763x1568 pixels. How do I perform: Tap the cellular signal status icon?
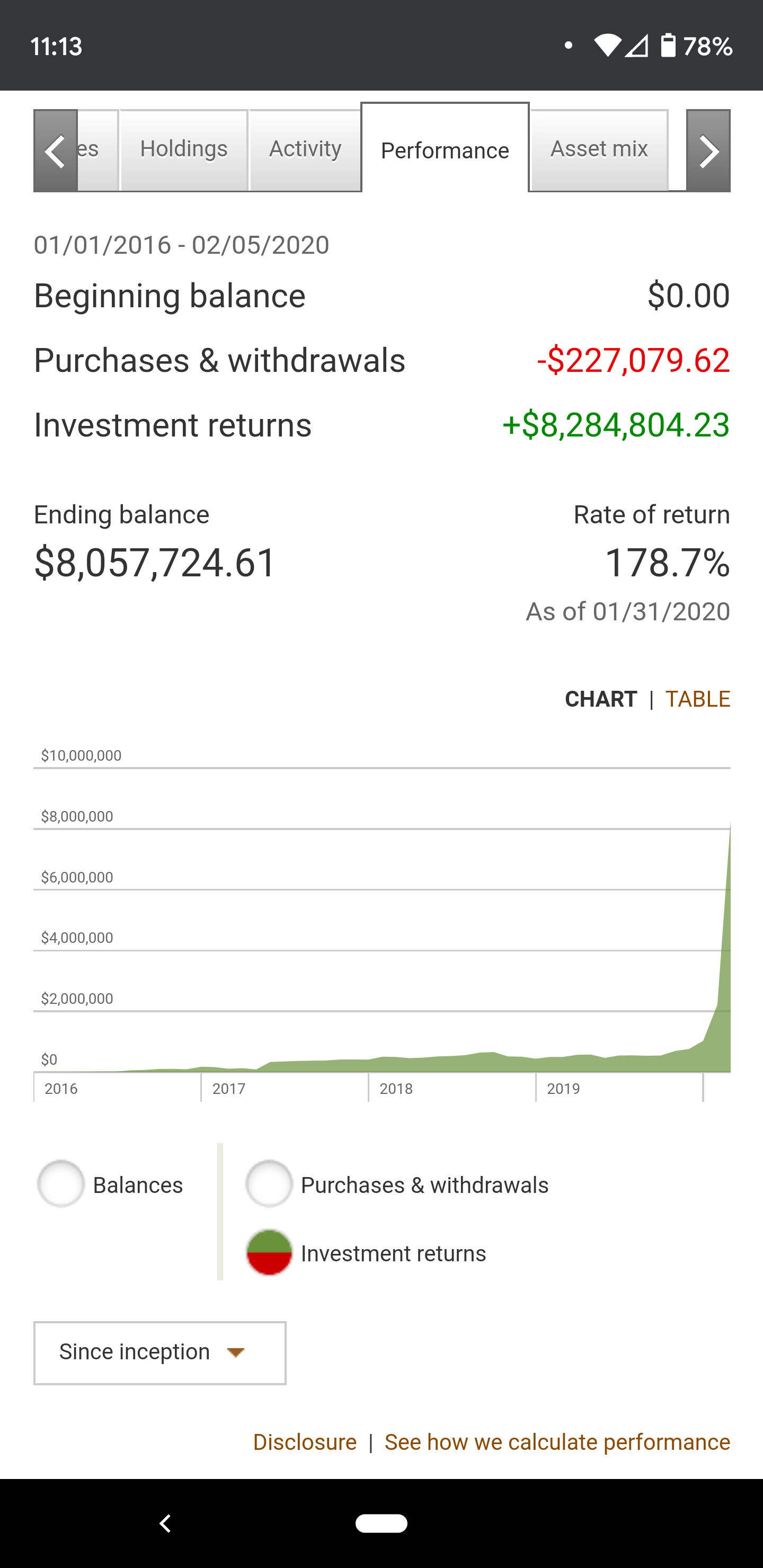point(636,46)
